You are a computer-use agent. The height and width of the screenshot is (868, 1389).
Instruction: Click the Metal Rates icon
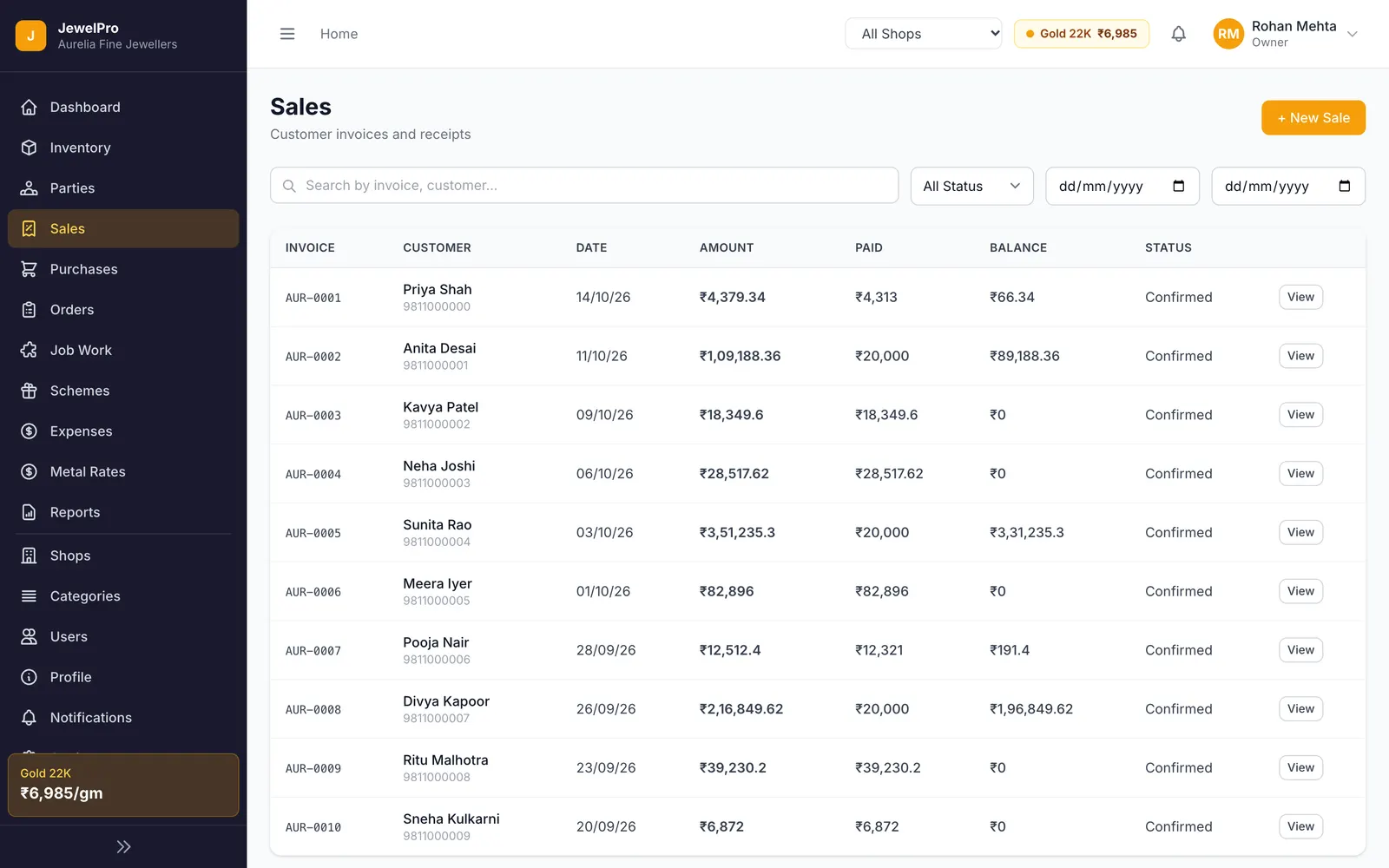click(29, 472)
